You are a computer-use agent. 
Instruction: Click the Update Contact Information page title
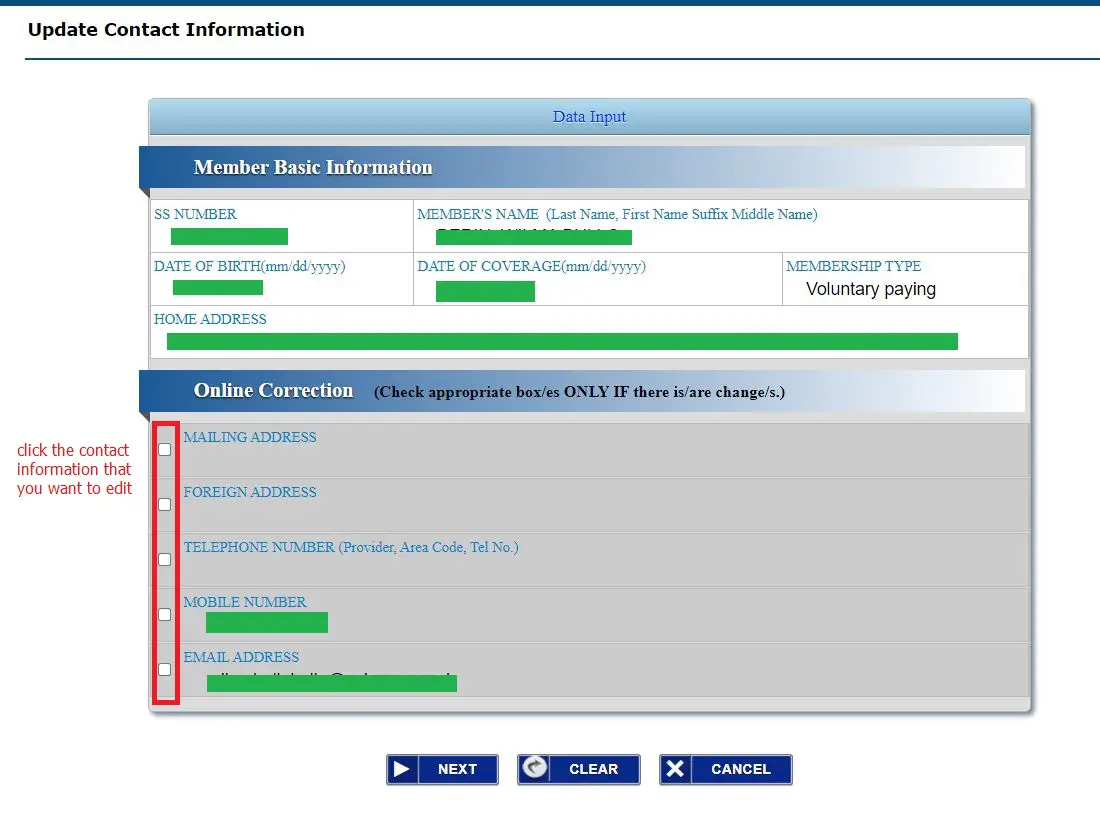click(x=166, y=30)
